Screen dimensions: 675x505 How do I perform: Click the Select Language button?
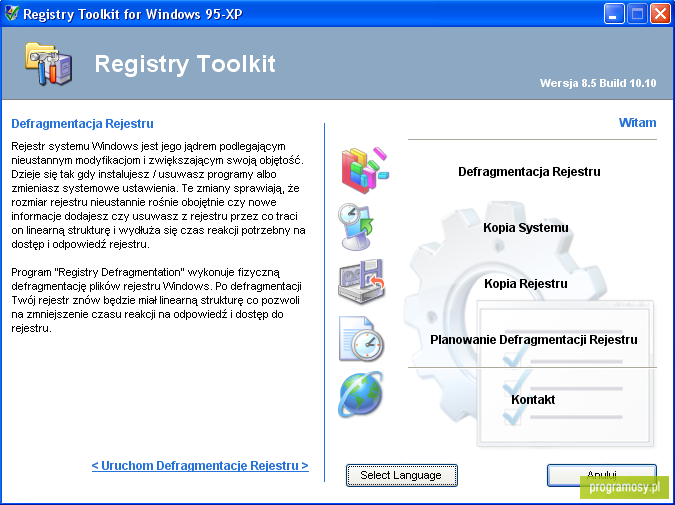click(x=402, y=475)
